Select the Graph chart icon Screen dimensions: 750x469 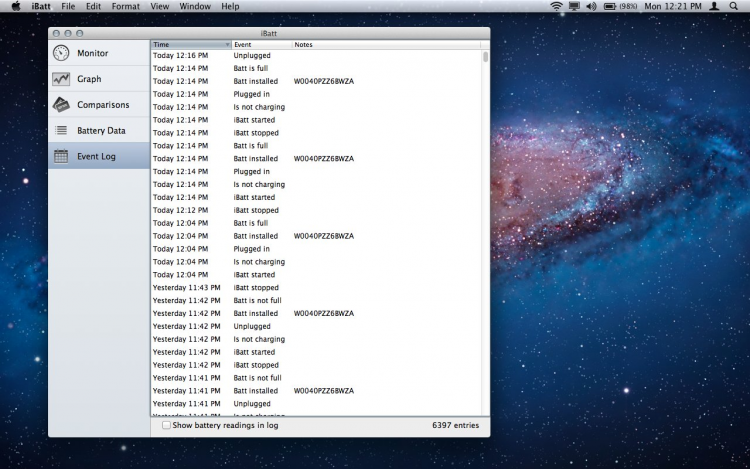point(61,79)
